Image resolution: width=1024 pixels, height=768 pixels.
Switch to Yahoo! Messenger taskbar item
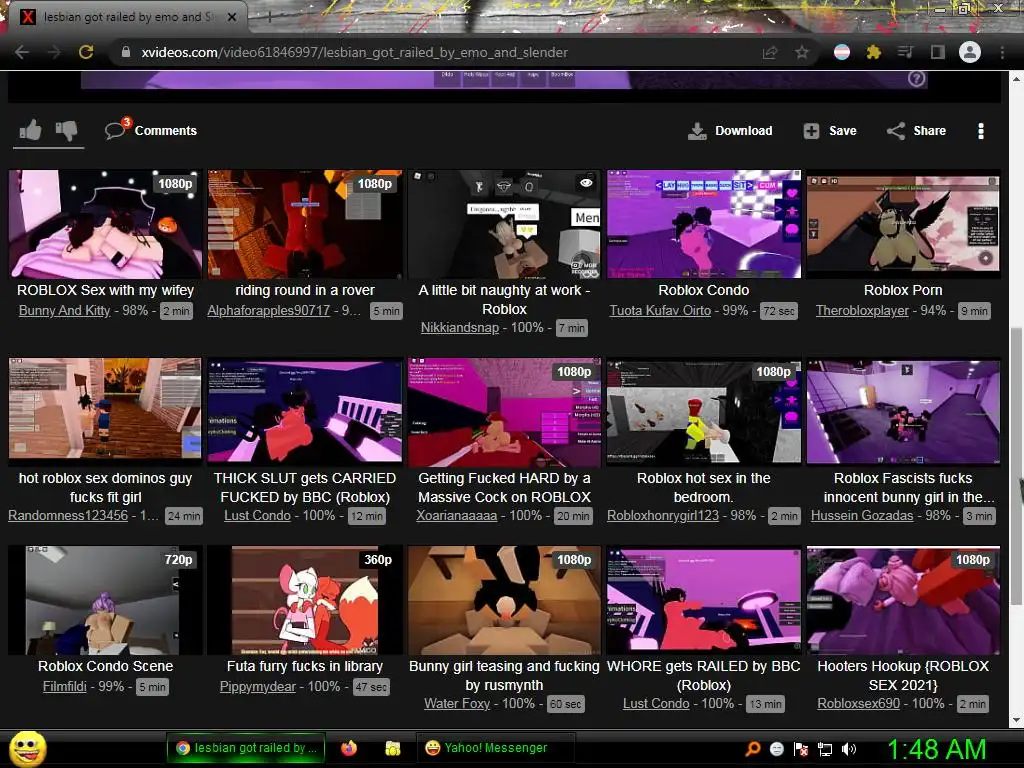(496, 748)
